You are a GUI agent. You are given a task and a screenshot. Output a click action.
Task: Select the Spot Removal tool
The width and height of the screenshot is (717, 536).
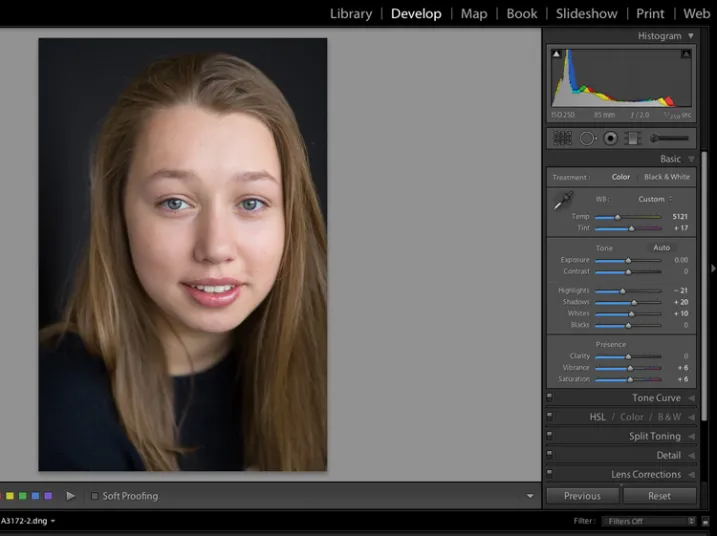pyautogui.click(x=588, y=138)
